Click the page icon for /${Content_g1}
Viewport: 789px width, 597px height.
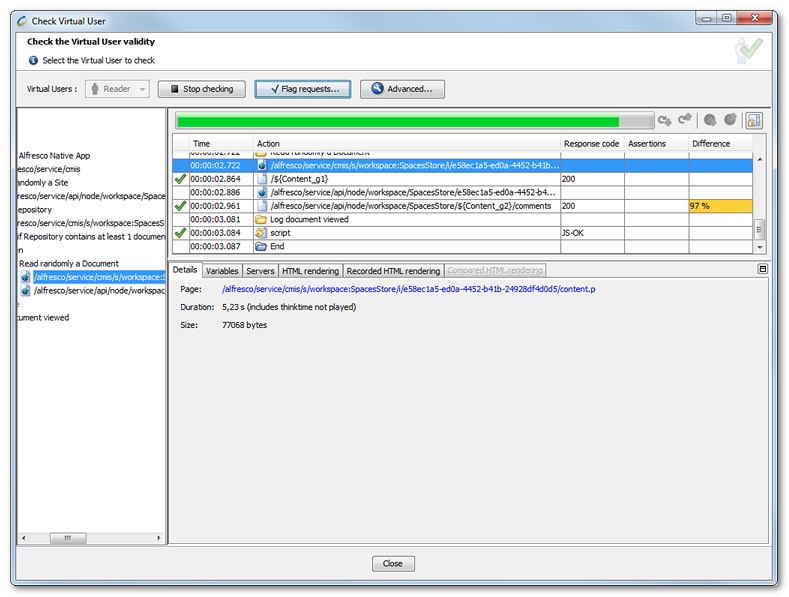click(x=262, y=179)
